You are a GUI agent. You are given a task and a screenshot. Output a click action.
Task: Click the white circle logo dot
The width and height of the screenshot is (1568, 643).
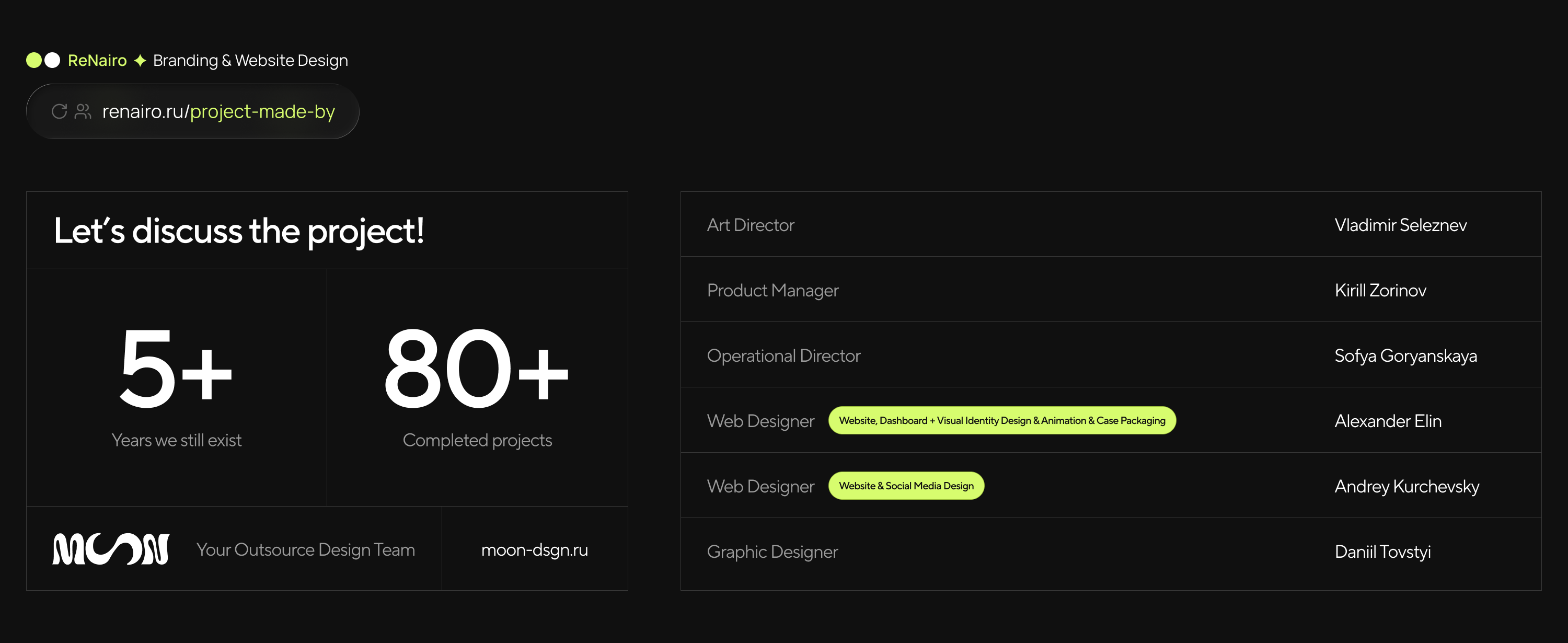(x=52, y=60)
